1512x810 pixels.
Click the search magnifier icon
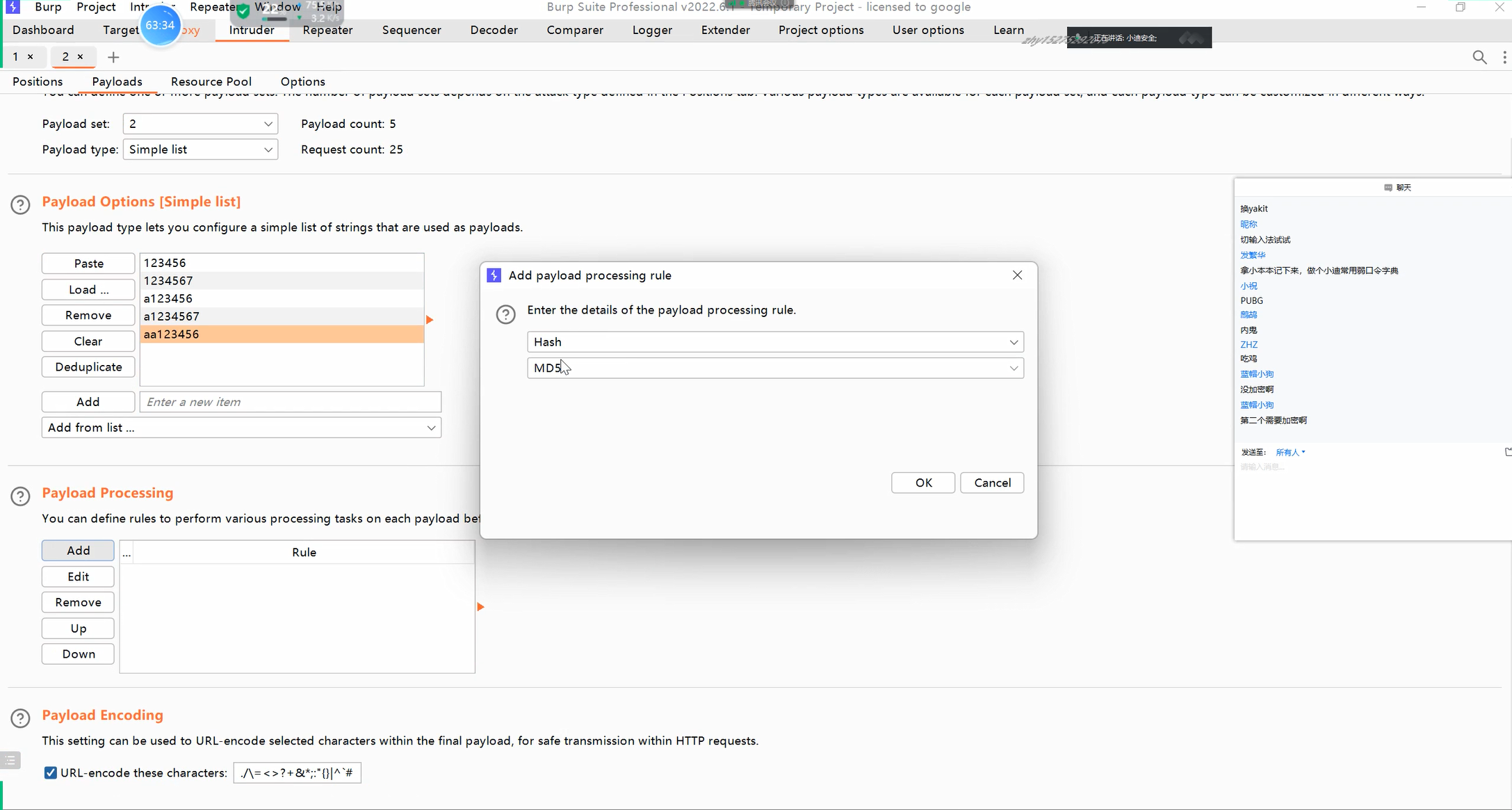(x=1479, y=57)
